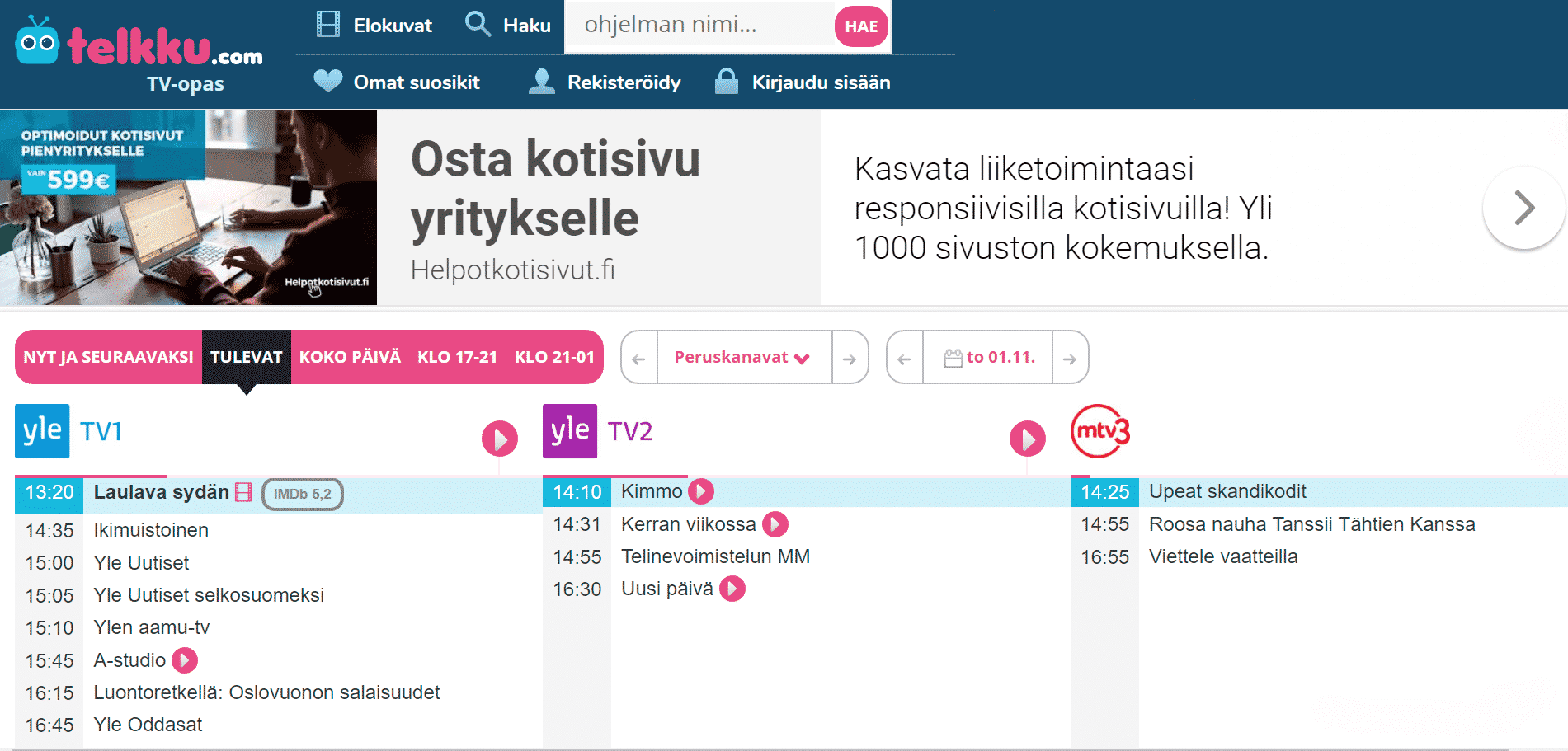
Task: Open the Yle TV1 channel logo
Action: (69, 431)
